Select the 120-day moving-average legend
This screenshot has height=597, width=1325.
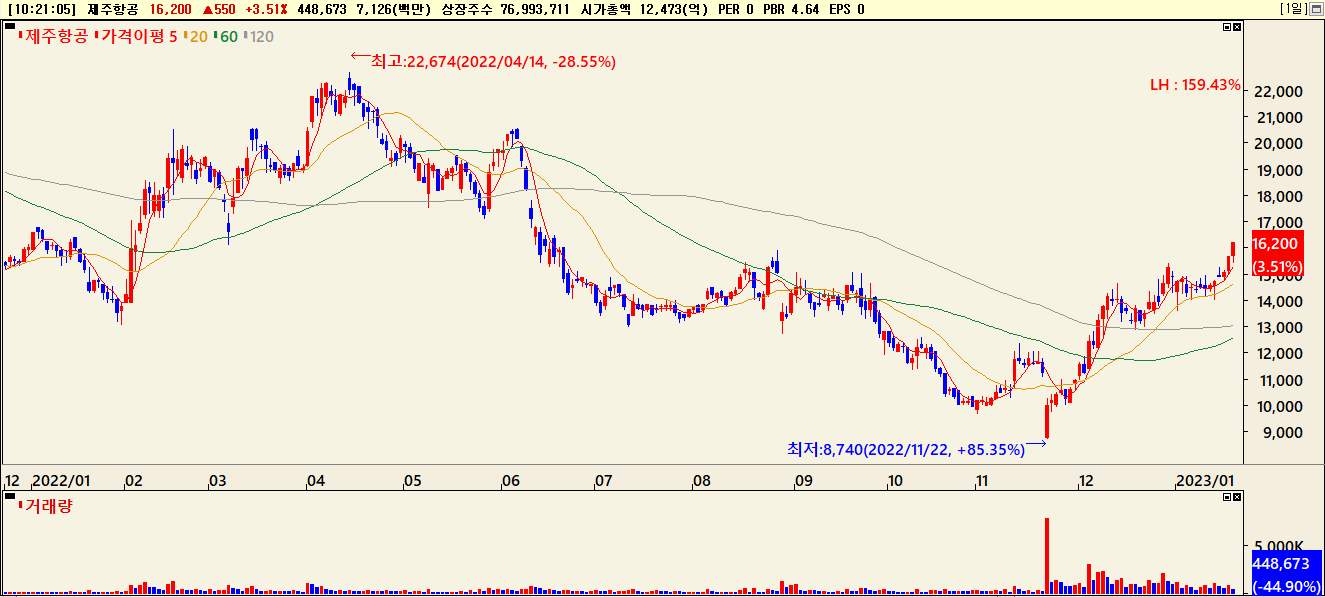click(259, 36)
